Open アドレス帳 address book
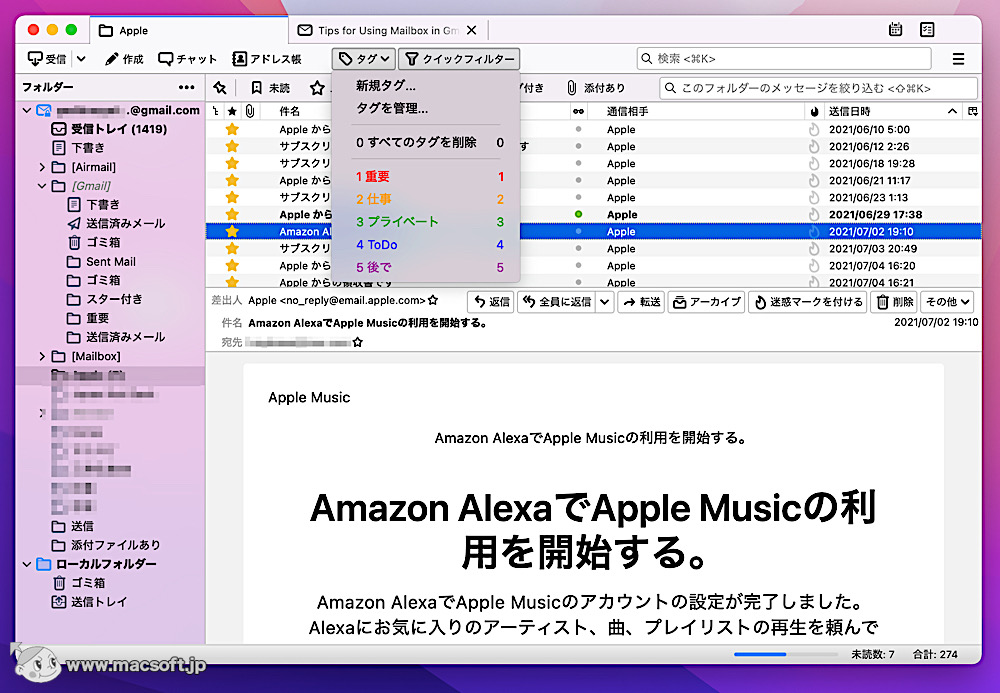1000x693 pixels. tap(267, 59)
